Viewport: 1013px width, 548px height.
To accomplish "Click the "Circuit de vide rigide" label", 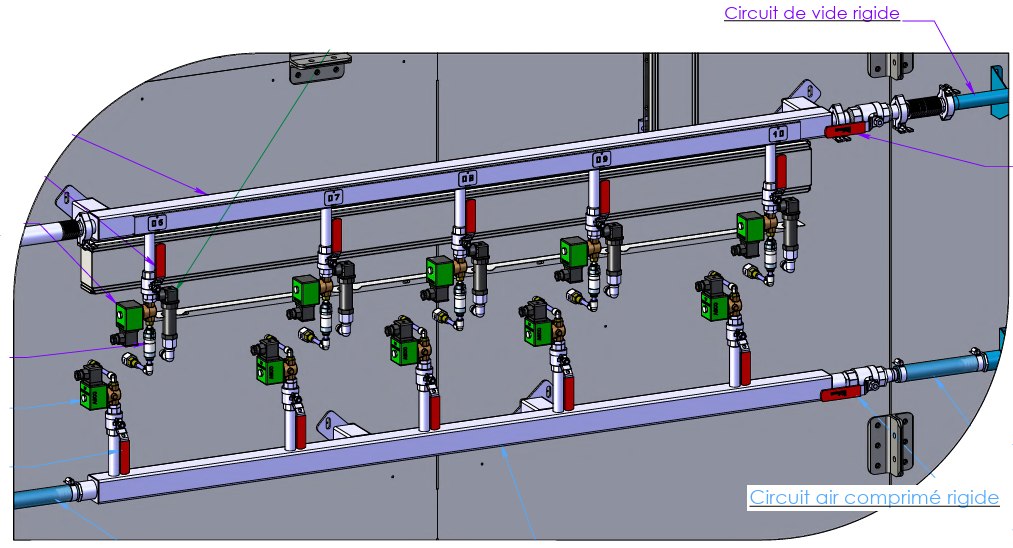I will tap(811, 13).
